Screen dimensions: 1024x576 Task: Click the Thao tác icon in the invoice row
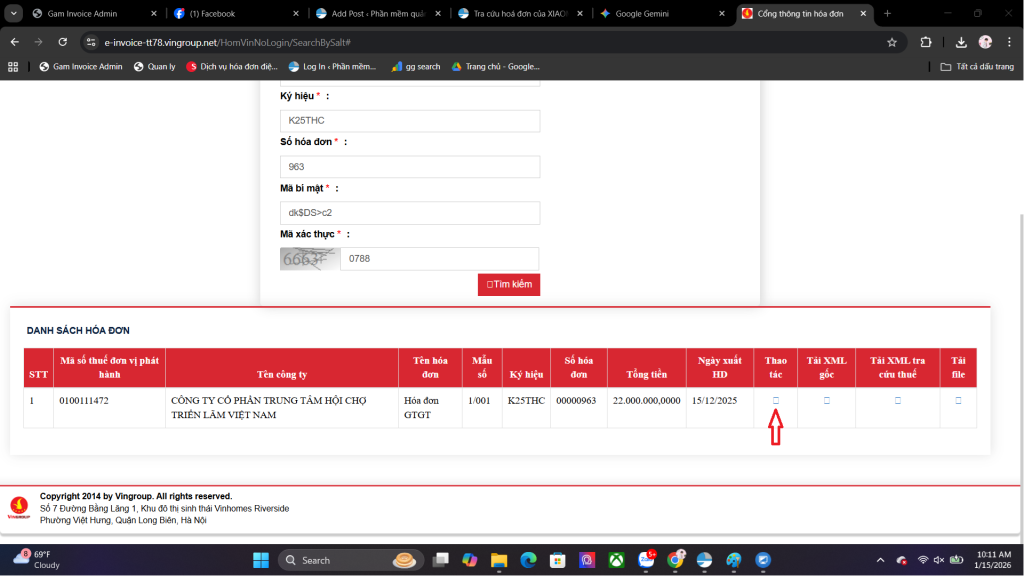775,400
